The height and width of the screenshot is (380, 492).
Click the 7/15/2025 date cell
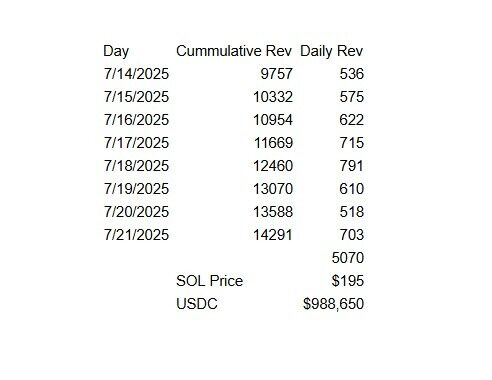[136, 97]
